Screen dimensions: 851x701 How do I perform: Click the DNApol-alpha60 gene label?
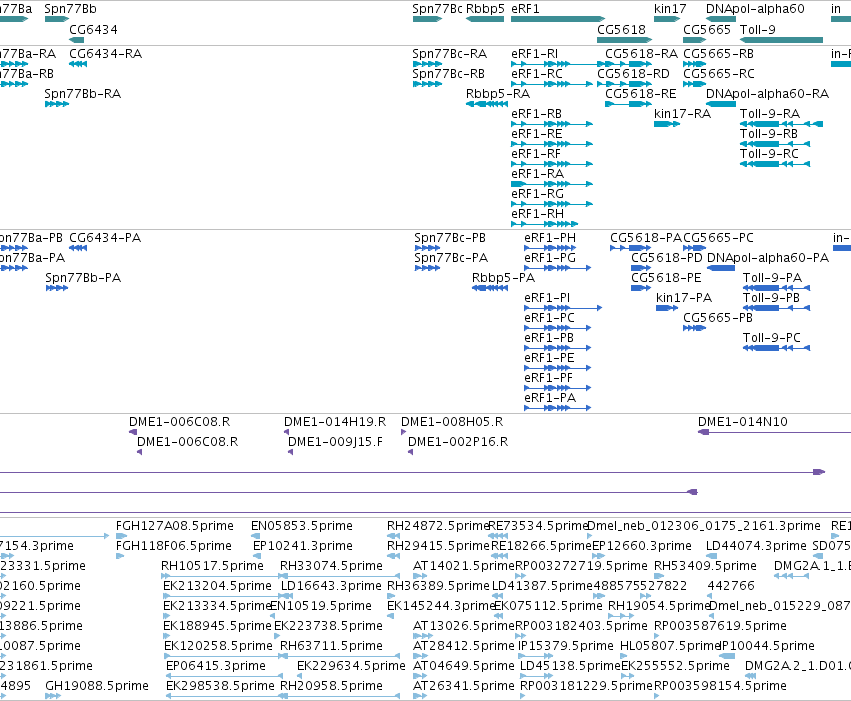[x=755, y=9]
